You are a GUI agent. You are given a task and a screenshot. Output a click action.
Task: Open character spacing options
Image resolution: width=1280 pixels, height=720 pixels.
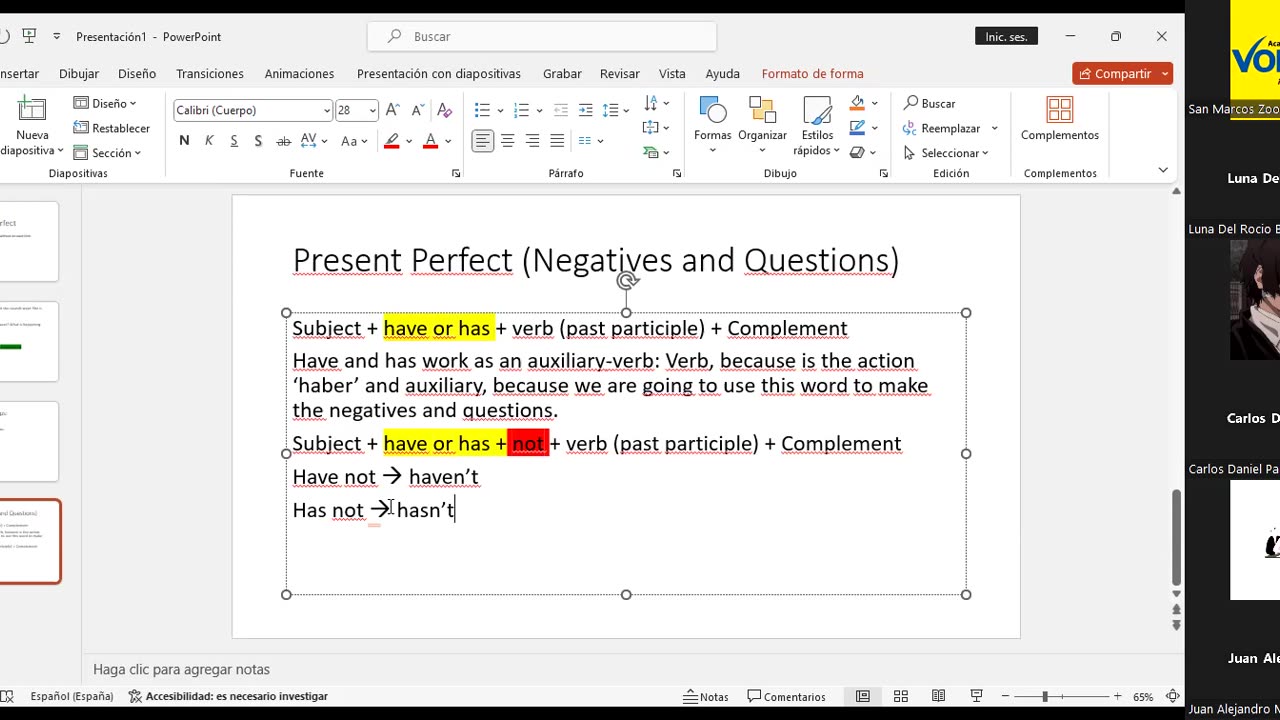pyautogui.click(x=314, y=141)
